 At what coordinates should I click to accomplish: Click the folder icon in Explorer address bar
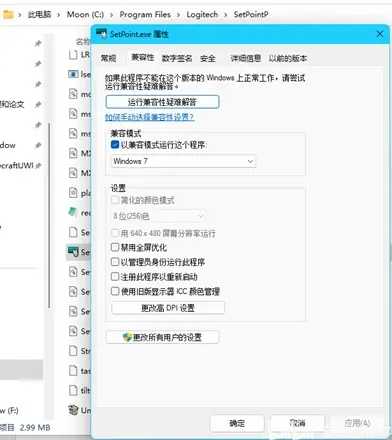[8, 15]
